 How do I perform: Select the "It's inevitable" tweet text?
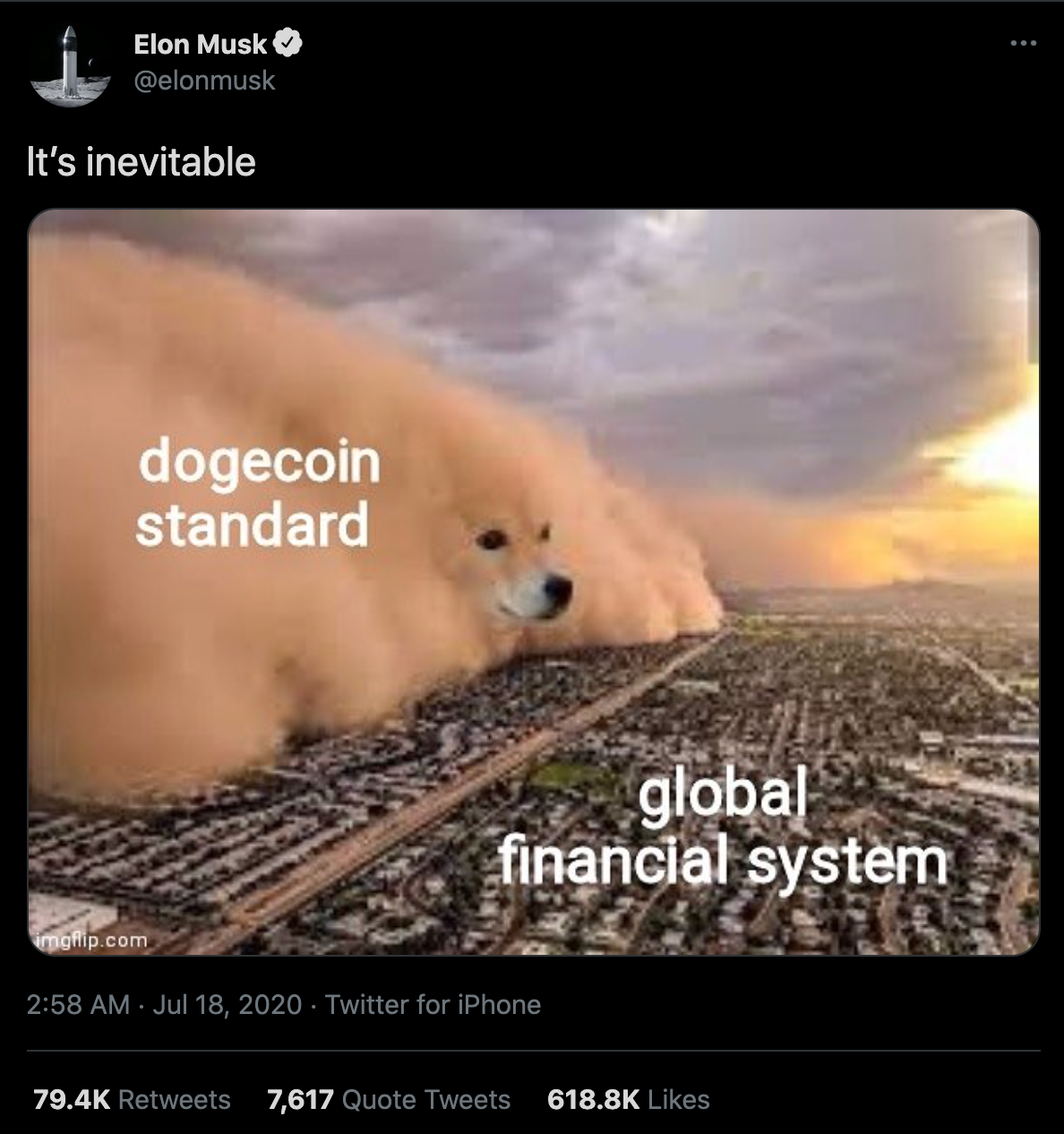(x=141, y=162)
